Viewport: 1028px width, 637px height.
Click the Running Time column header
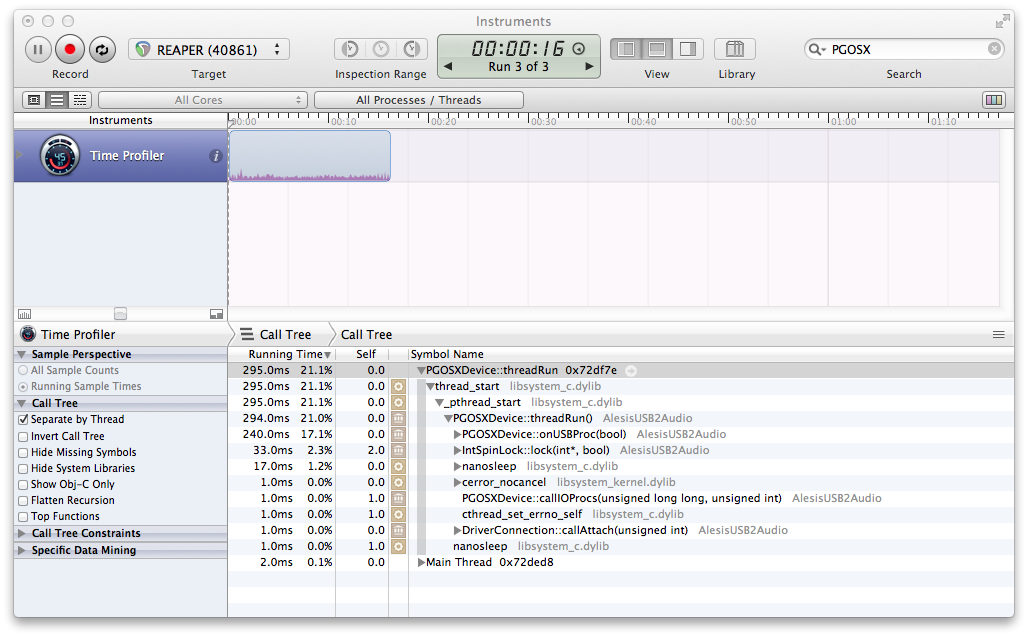(284, 354)
